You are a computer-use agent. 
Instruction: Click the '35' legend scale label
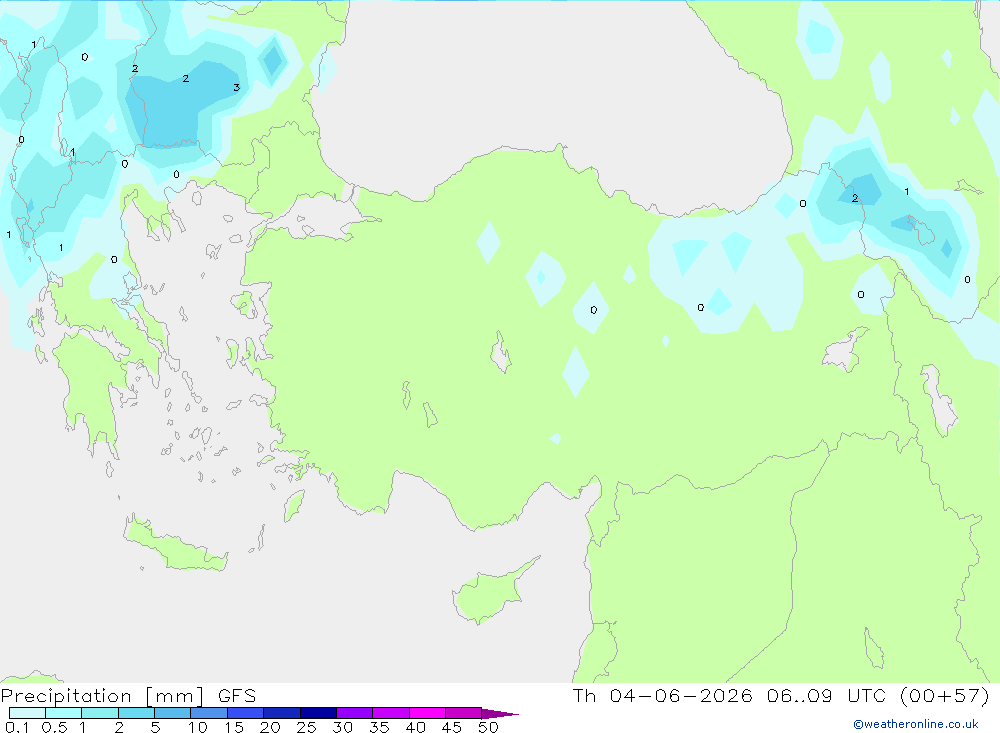point(379,727)
